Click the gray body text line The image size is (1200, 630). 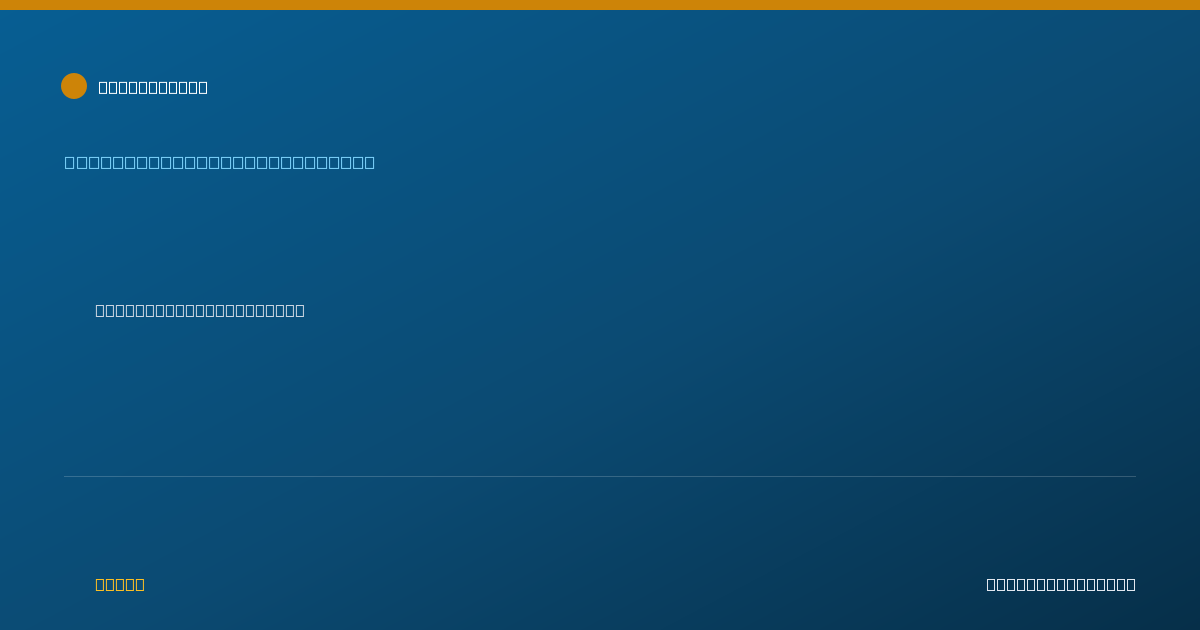click(x=200, y=310)
